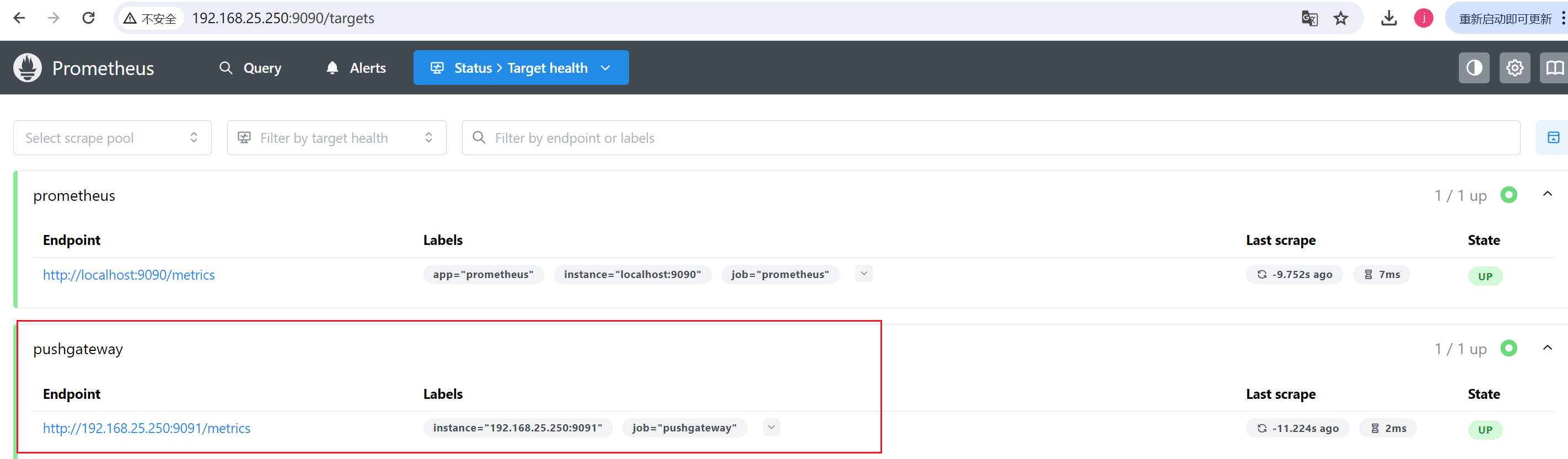
Task: Click the UP state badge for localhost:9090
Action: [x=1485, y=276]
